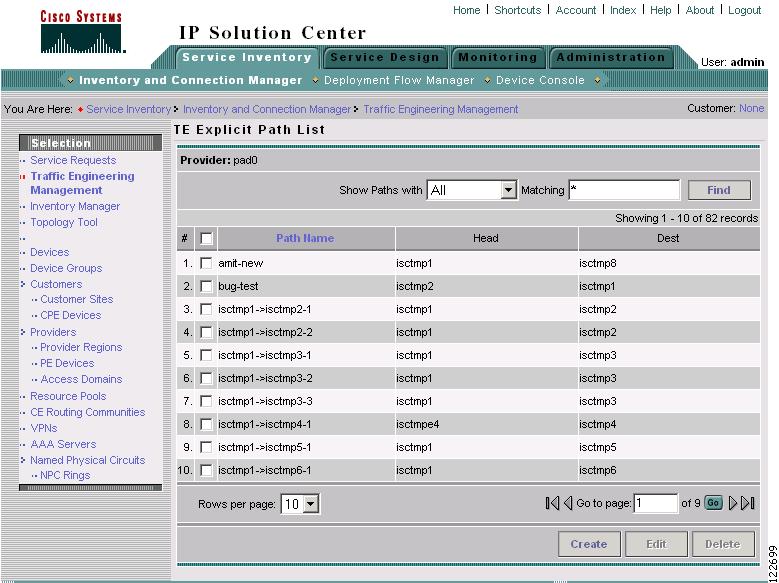The height and width of the screenshot is (583, 779).
Task: Open the Help link
Action: pyautogui.click(x=660, y=10)
